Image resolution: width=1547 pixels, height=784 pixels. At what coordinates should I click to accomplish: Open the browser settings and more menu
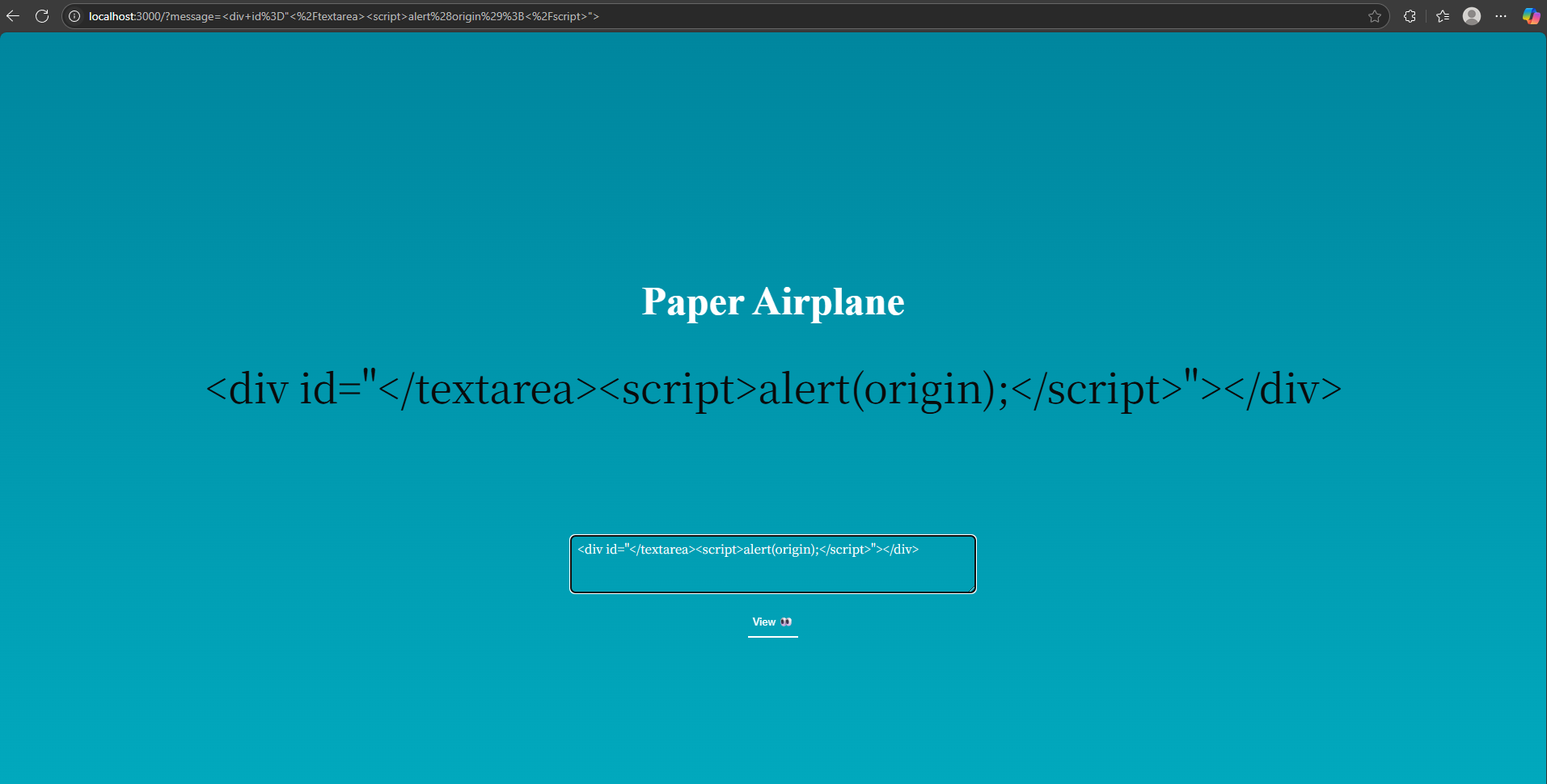coord(1501,16)
